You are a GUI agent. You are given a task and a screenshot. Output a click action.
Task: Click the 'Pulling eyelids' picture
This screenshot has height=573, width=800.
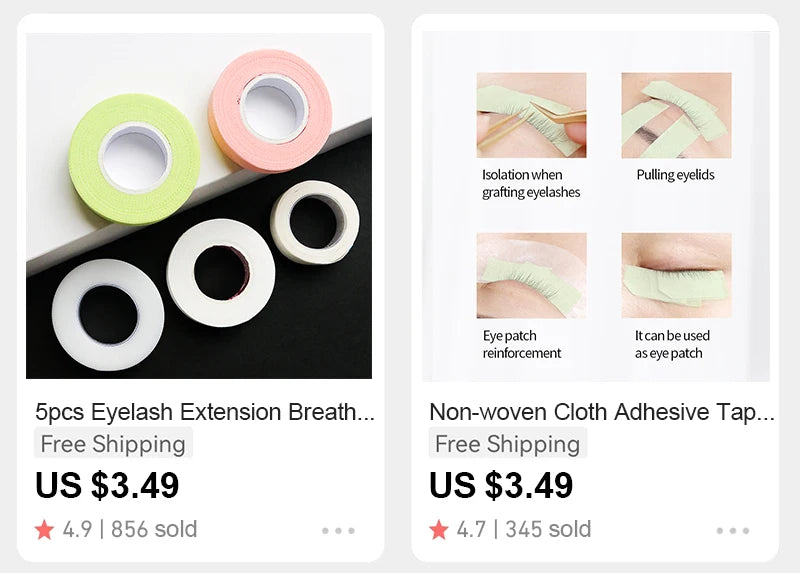click(676, 114)
